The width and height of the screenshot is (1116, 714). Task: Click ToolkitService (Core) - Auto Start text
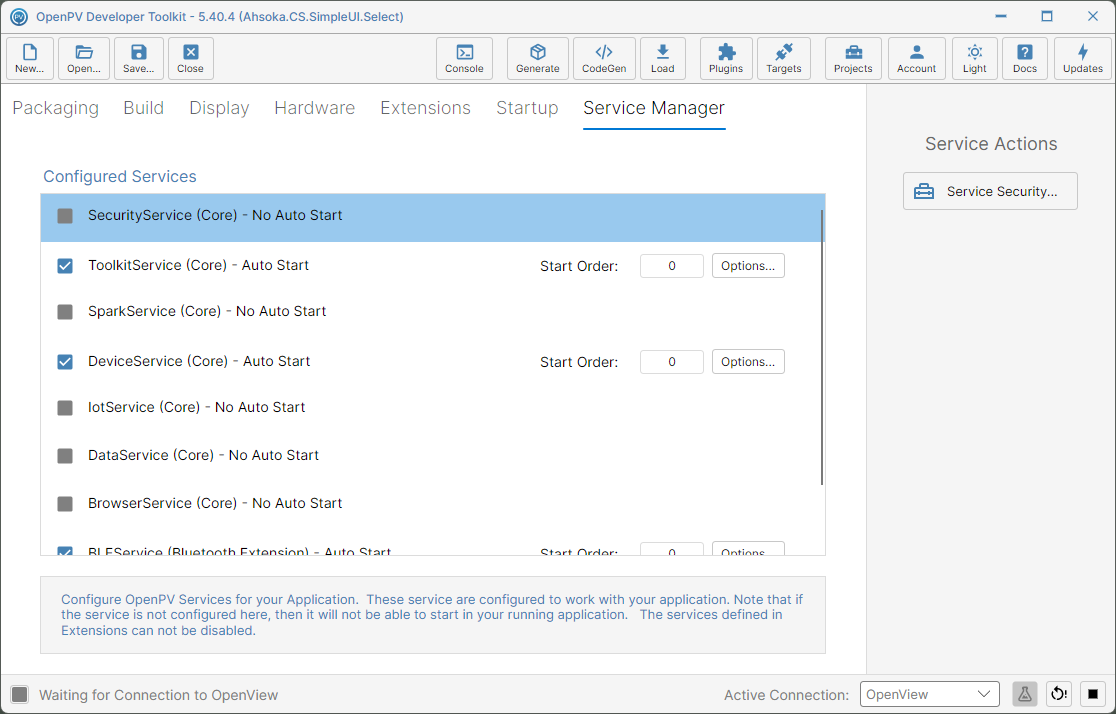(199, 265)
